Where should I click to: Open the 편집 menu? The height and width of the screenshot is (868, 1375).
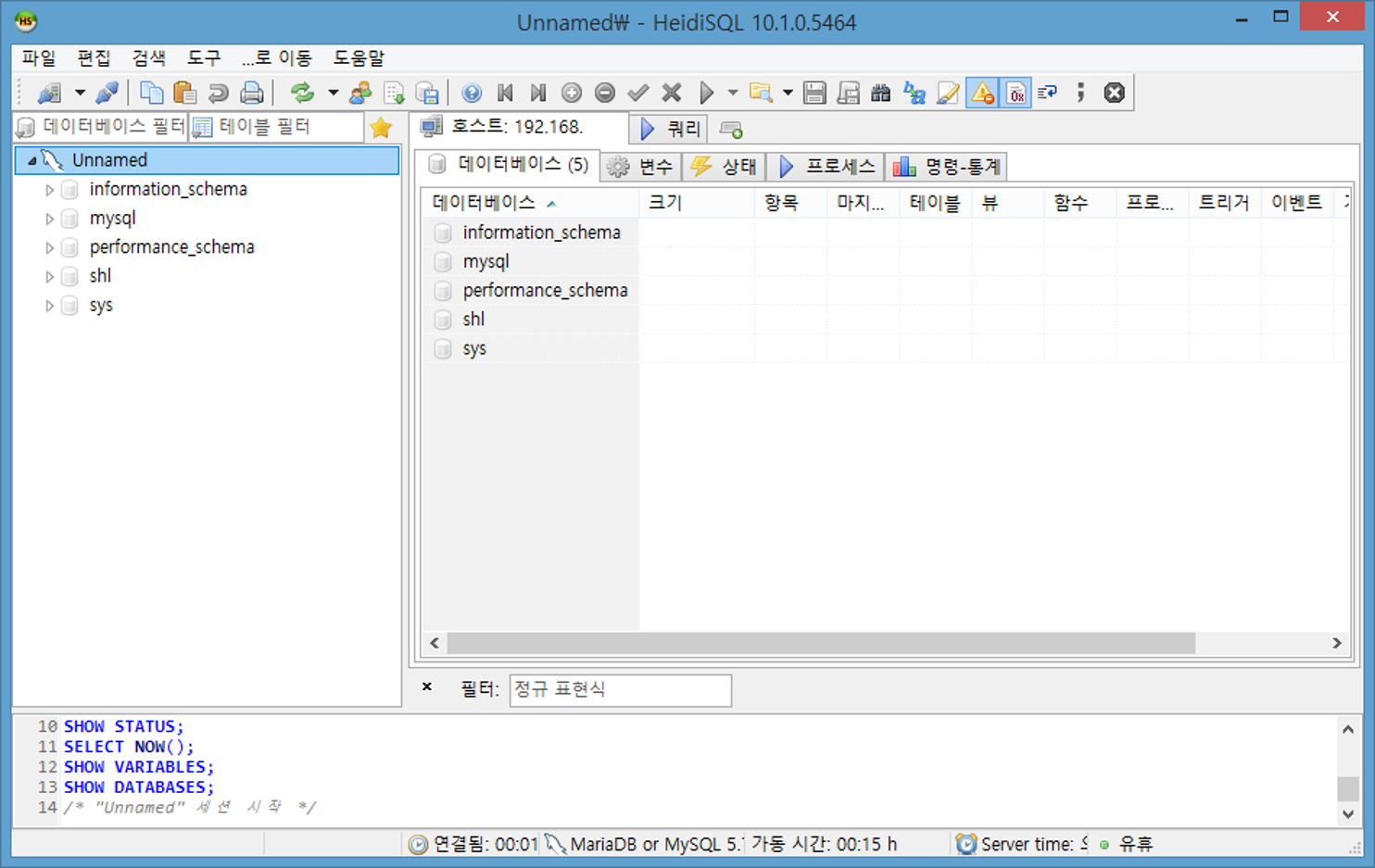(x=94, y=58)
